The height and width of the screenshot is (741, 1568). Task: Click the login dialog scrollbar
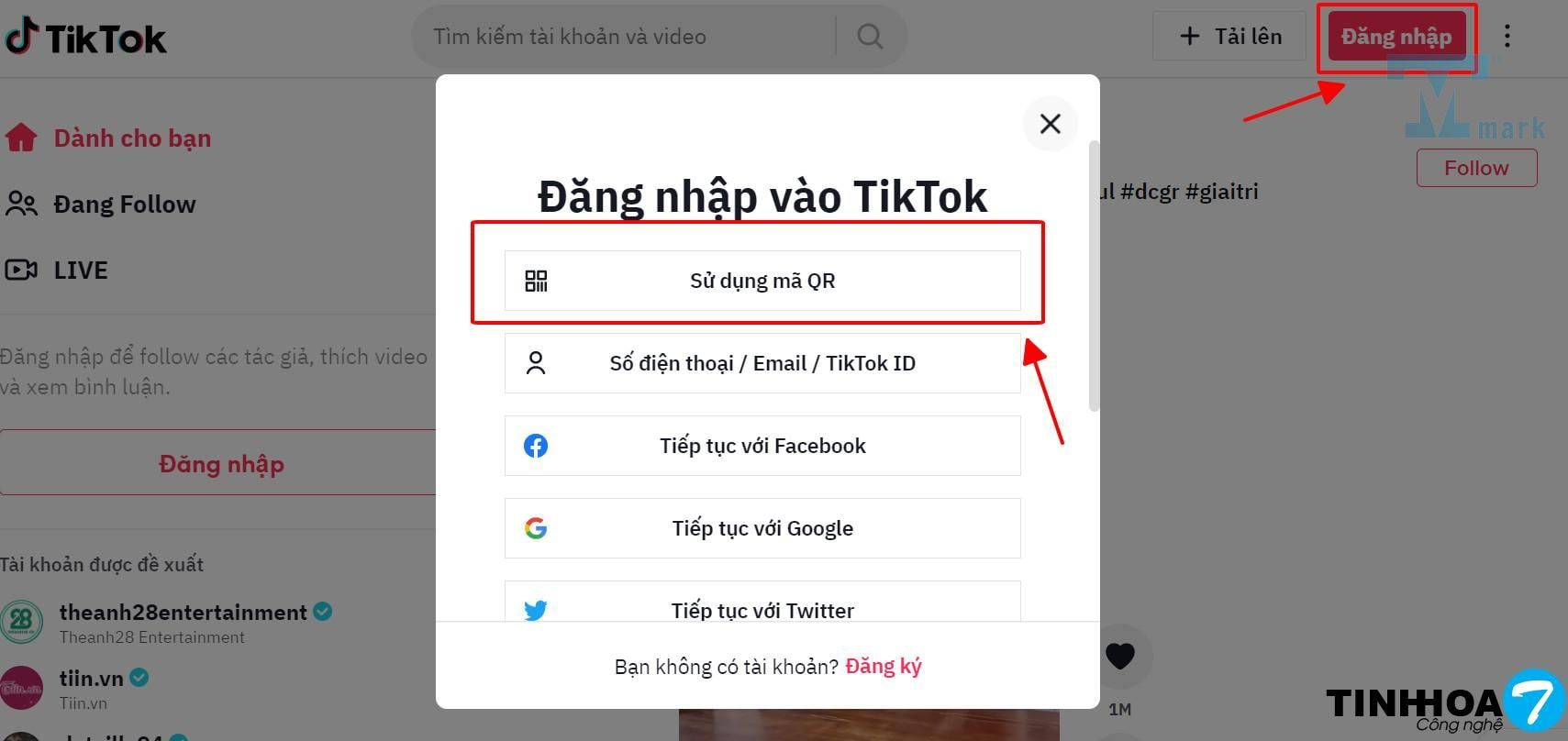click(1094, 275)
